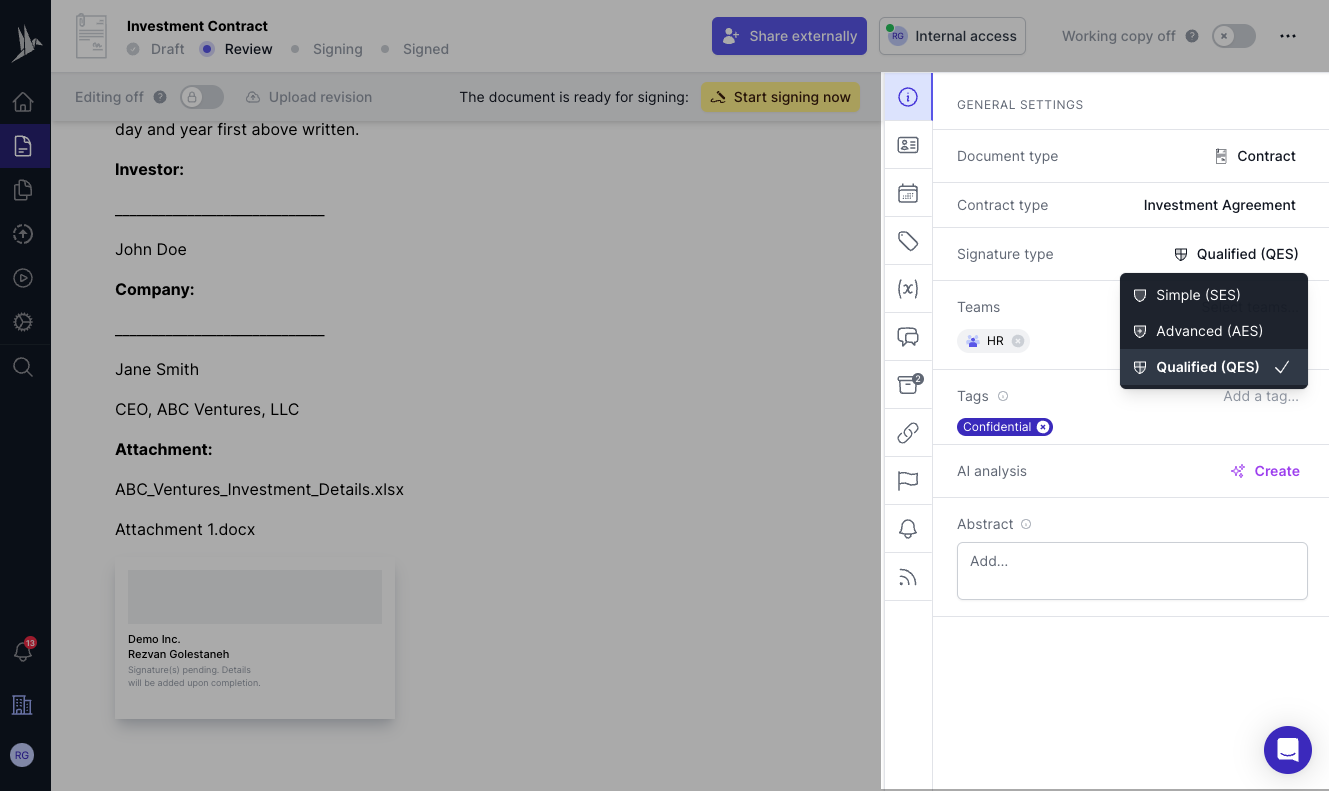Open the play circle icon in left sidebar

tap(23, 278)
